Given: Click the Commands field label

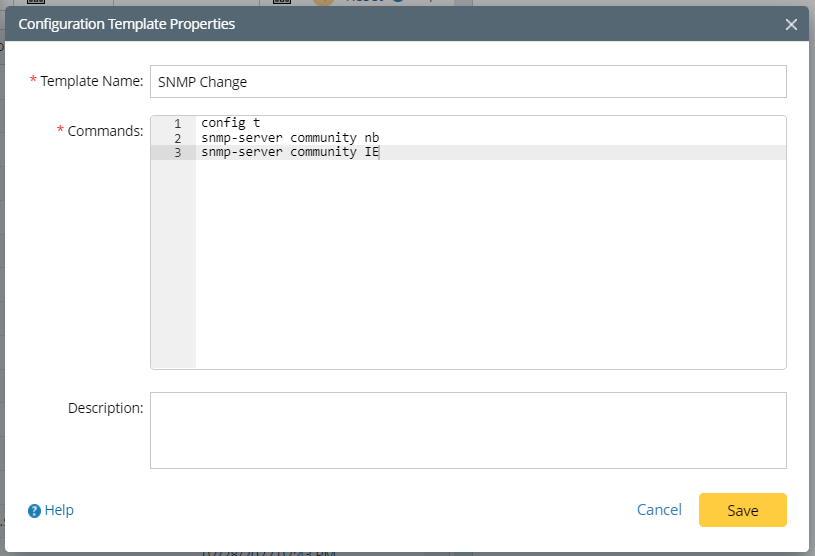Looking at the screenshot, I should coord(105,131).
